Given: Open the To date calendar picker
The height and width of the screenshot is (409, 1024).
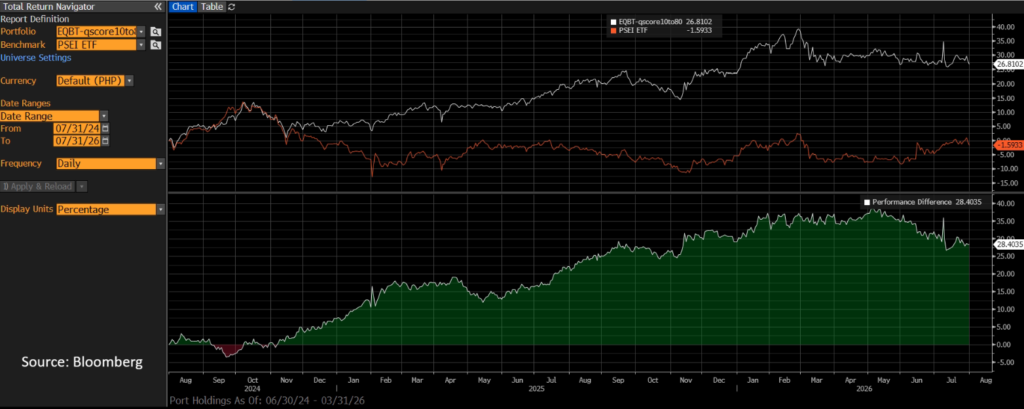Looking at the screenshot, I should [x=106, y=140].
